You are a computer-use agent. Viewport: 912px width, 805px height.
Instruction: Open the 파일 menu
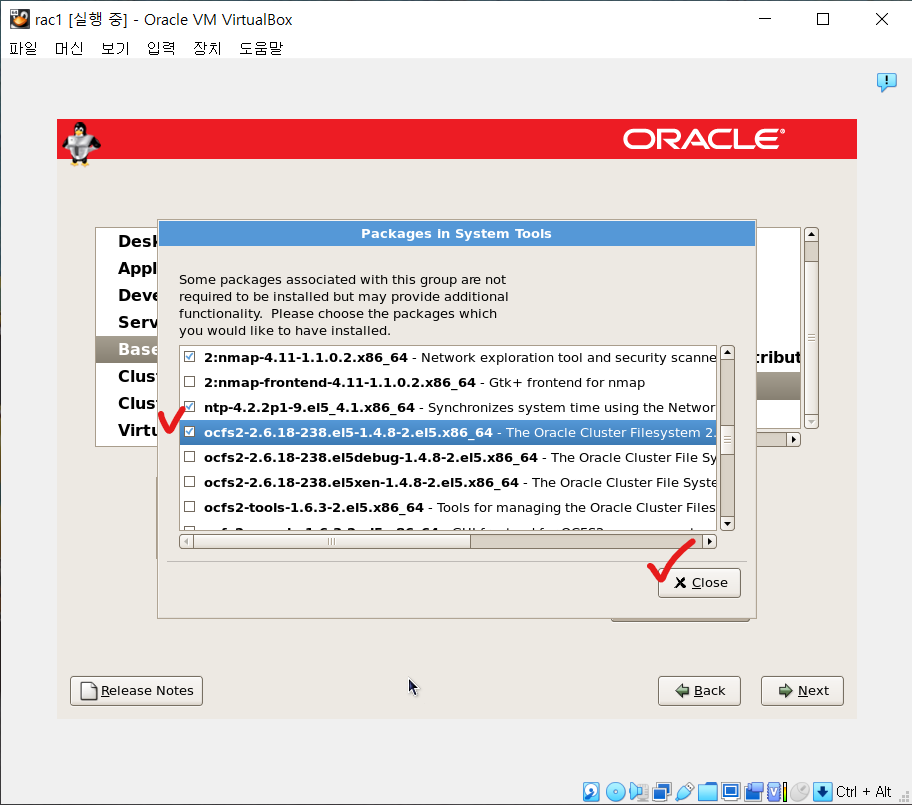pyautogui.click(x=23, y=48)
